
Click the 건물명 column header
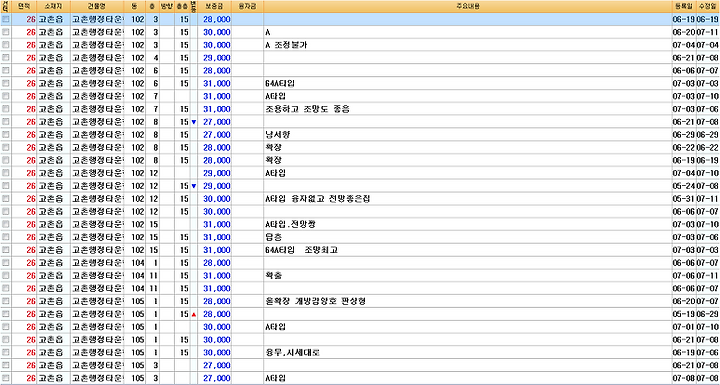[97, 6]
